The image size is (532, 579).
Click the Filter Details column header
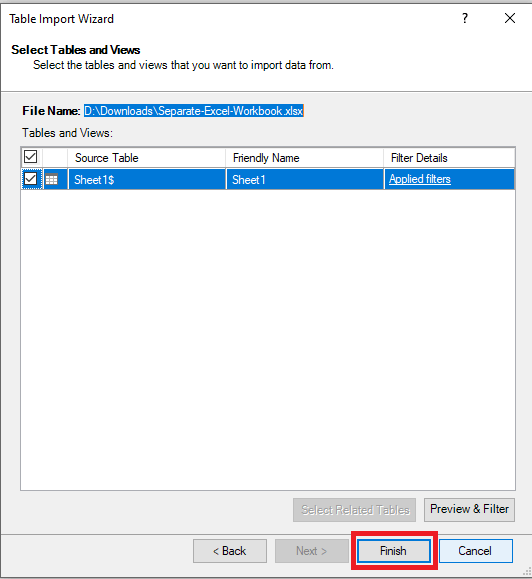(x=449, y=158)
